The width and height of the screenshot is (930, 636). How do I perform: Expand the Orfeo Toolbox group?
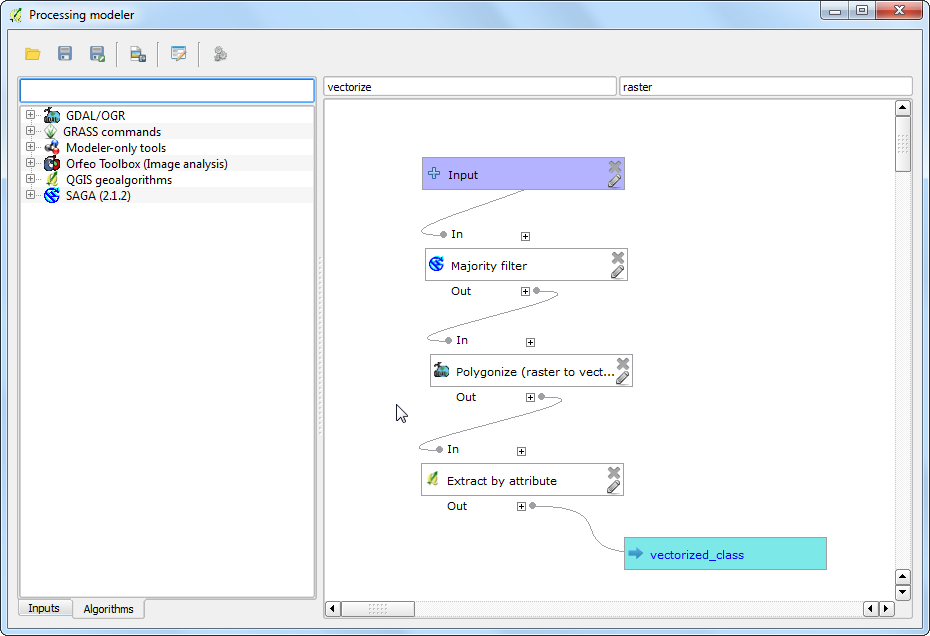(30, 163)
